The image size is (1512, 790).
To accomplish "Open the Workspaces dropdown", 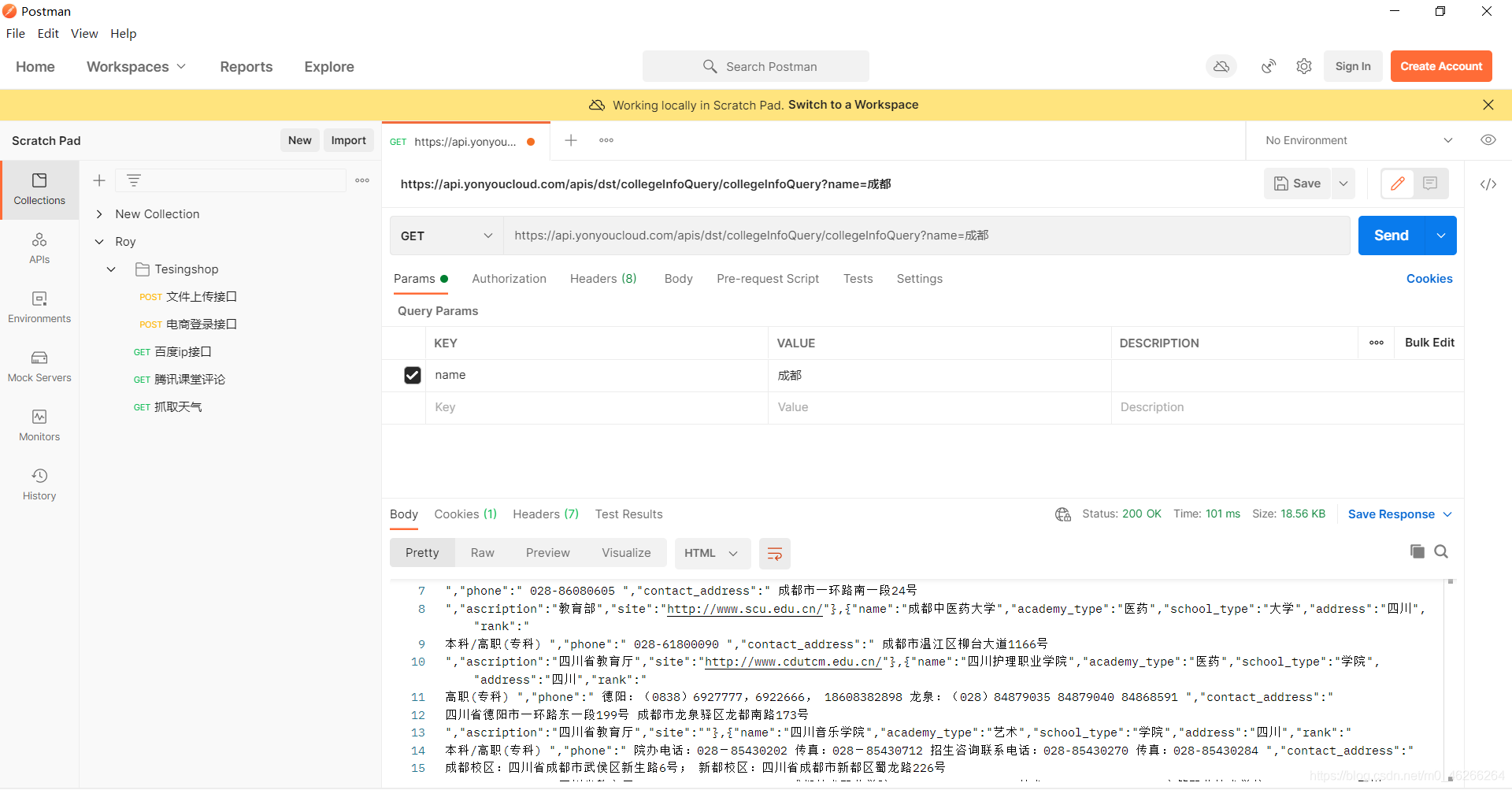I will tap(136, 67).
